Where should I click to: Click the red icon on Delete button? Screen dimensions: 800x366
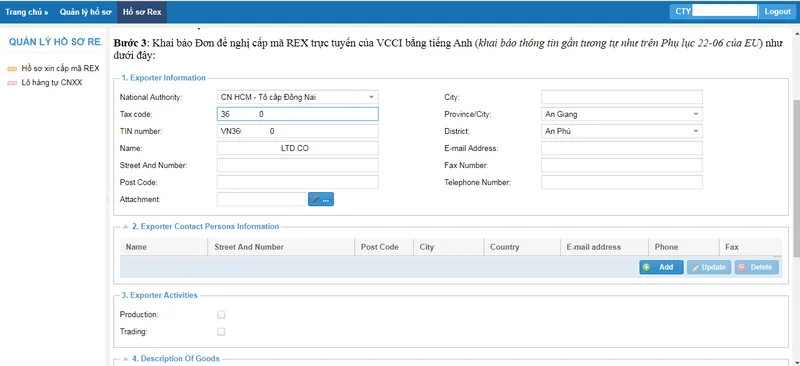[x=741, y=267]
